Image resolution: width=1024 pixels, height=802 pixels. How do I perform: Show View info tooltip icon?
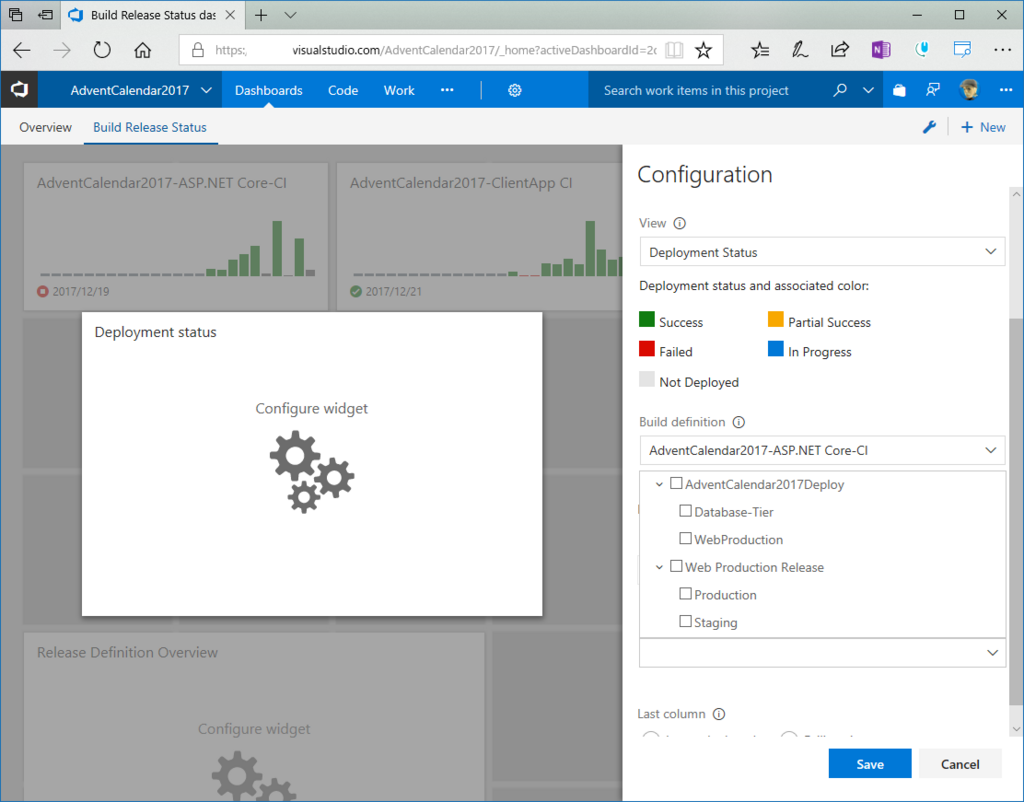click(x=679, y=223)
